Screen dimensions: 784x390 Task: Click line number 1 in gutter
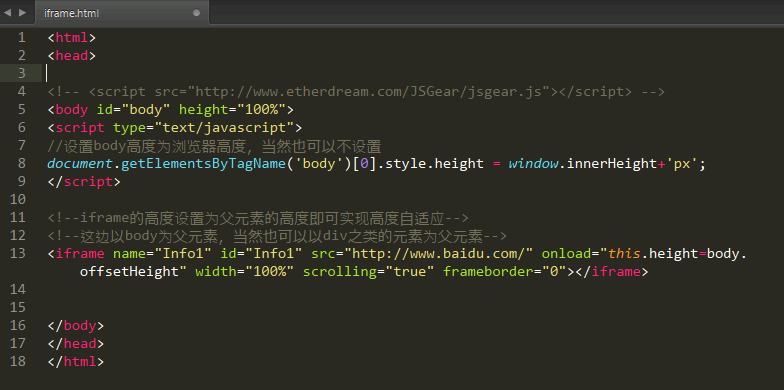click(x=21, y=38)
